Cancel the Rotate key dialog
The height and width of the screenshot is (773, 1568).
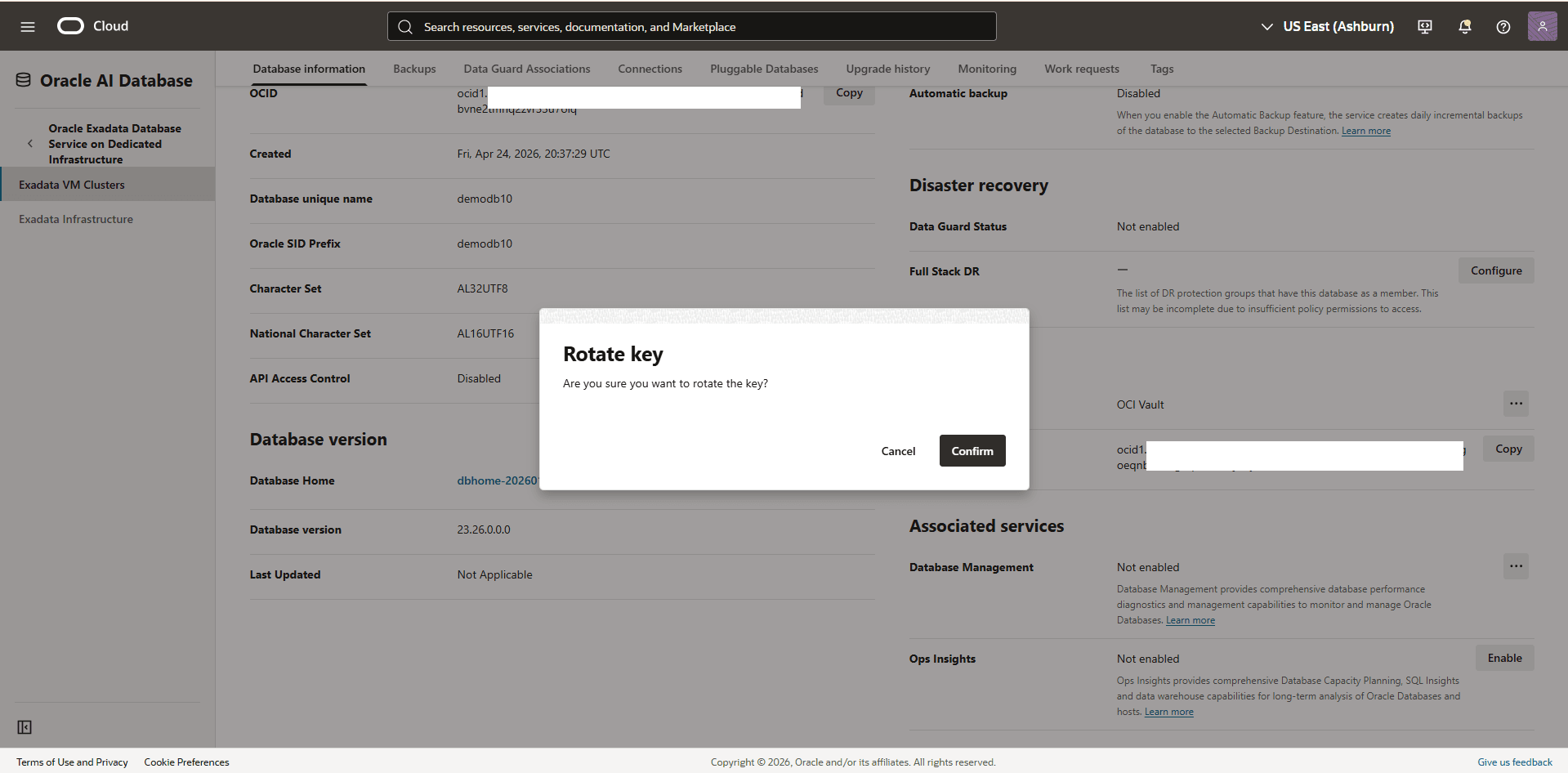pyautogui.click(x=898, y=451)
